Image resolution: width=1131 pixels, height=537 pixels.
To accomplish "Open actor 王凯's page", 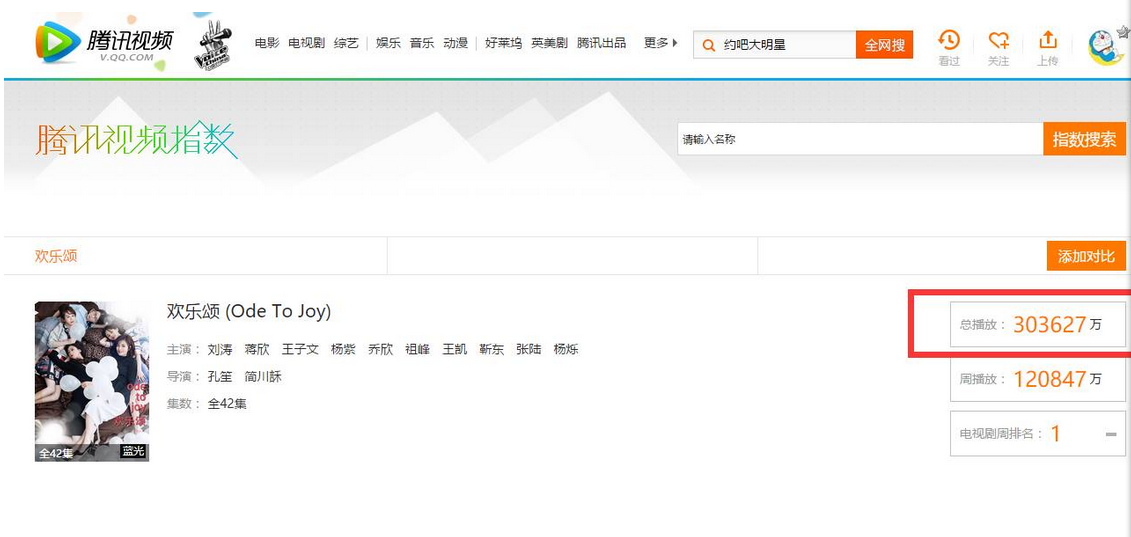I will (x=455, y=350).
